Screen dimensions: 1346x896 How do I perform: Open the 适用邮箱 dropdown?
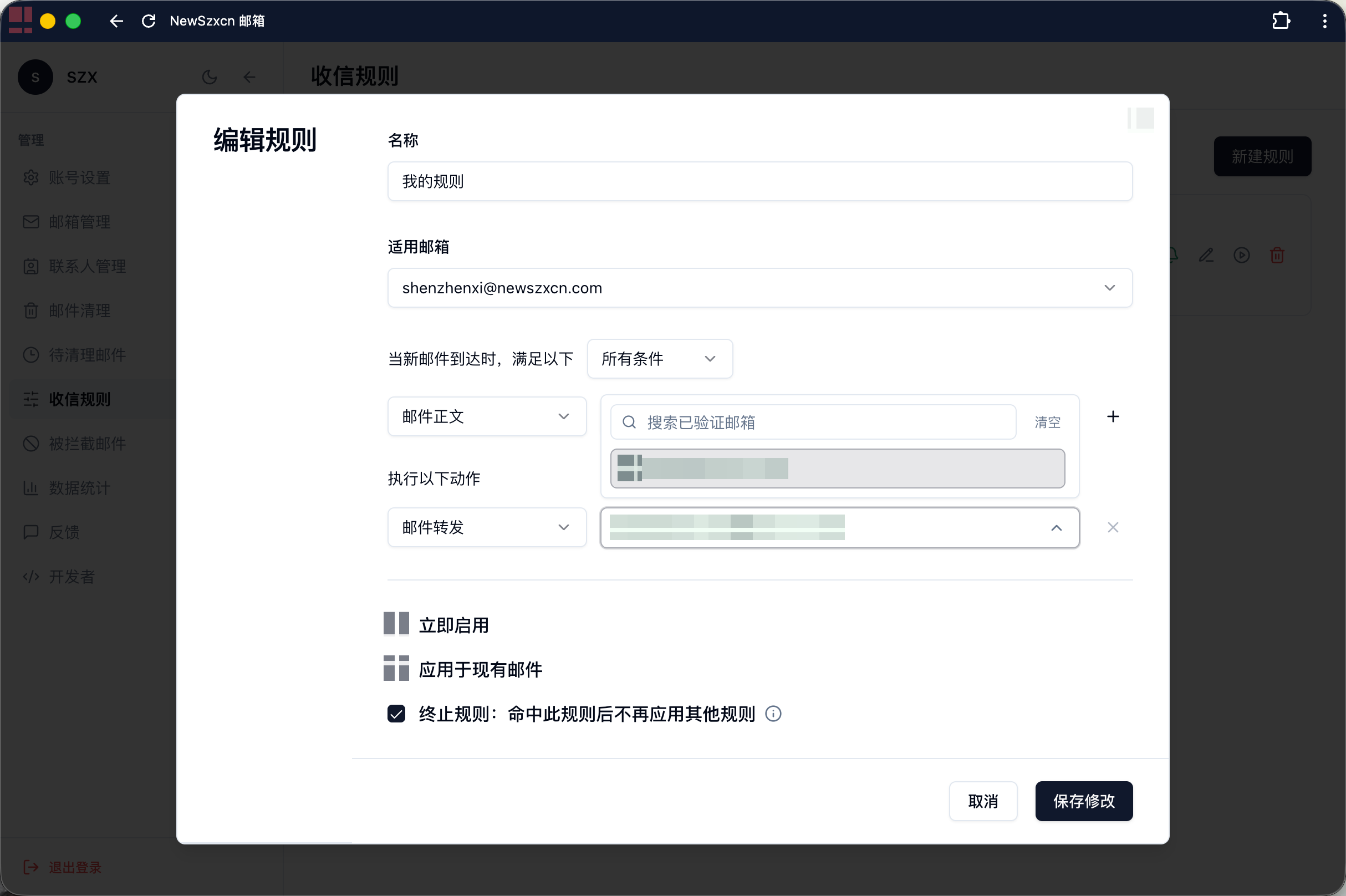click(x=760, y=288)
